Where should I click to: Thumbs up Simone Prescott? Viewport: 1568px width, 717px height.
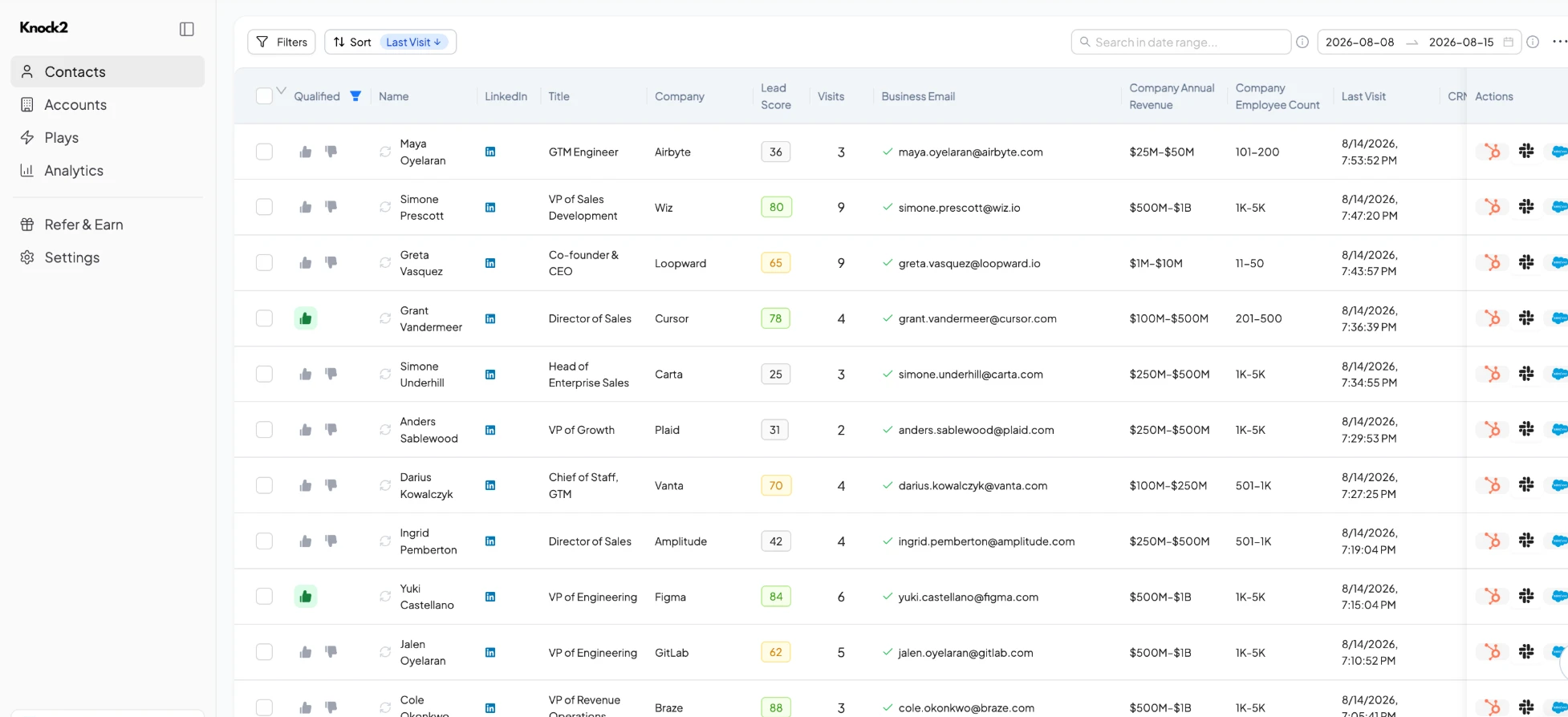tap(306, 207)
